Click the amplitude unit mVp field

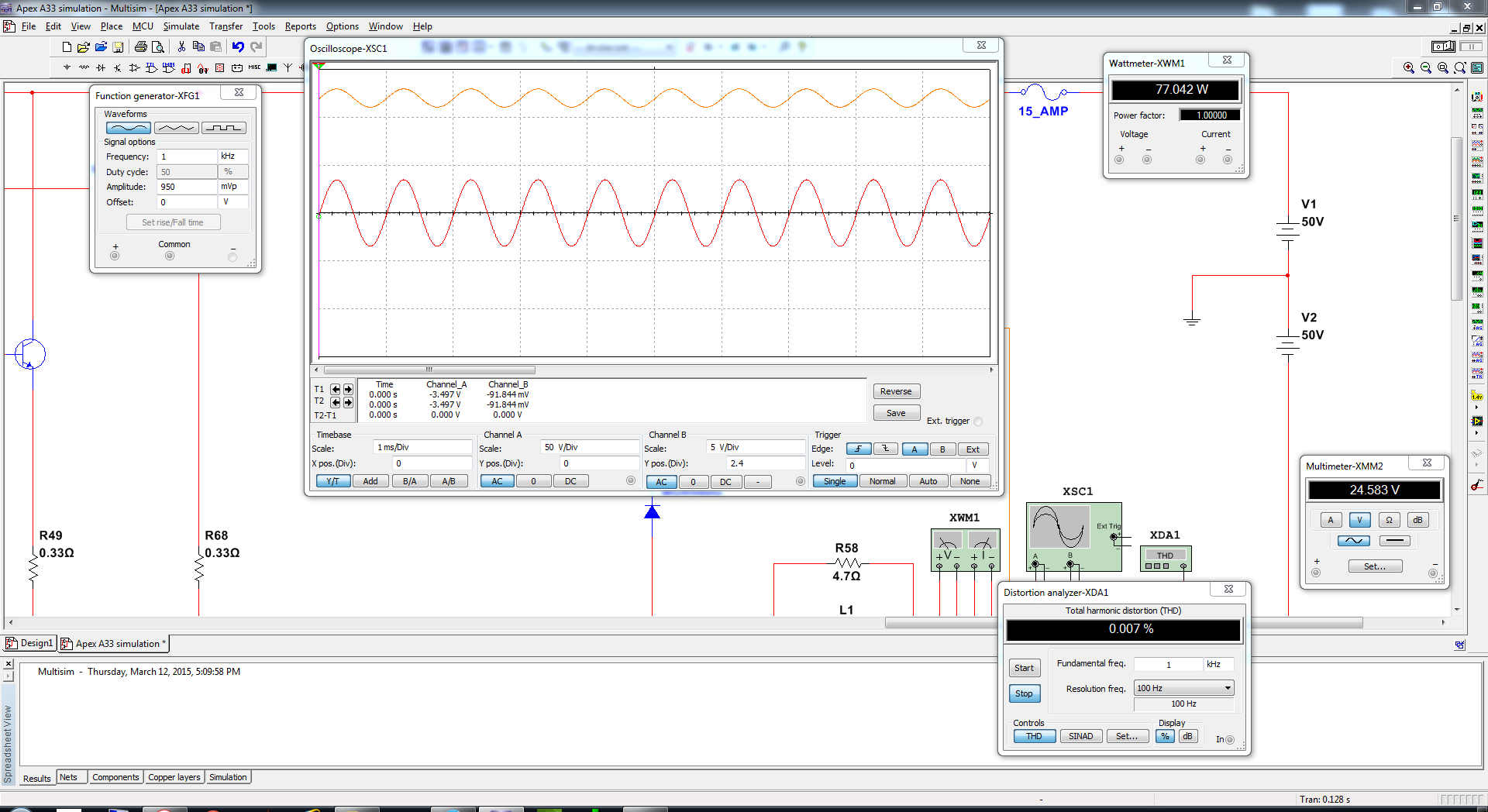pyautogui.click(x=233, y=187)
